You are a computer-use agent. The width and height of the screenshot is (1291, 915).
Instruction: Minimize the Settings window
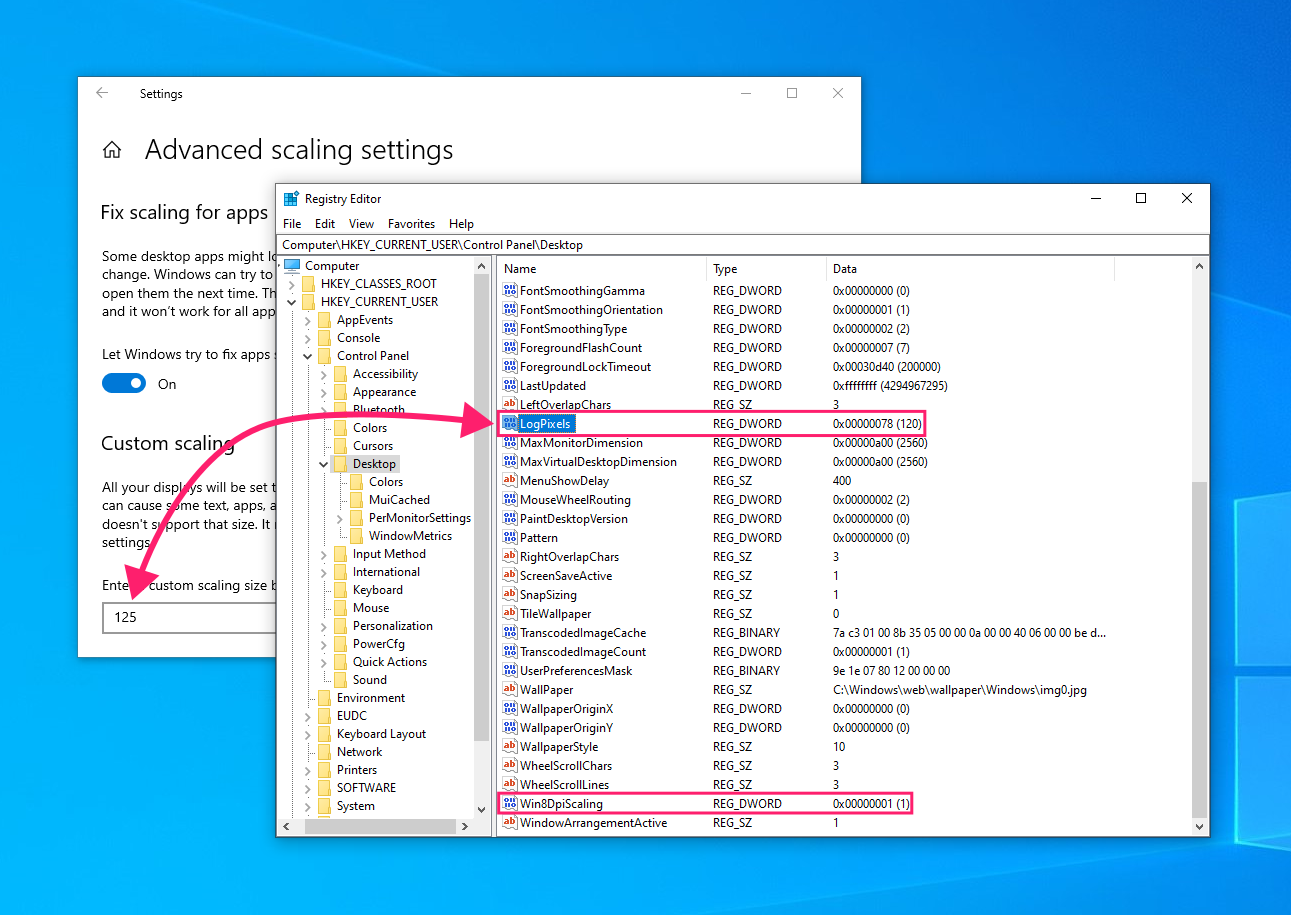746,93
